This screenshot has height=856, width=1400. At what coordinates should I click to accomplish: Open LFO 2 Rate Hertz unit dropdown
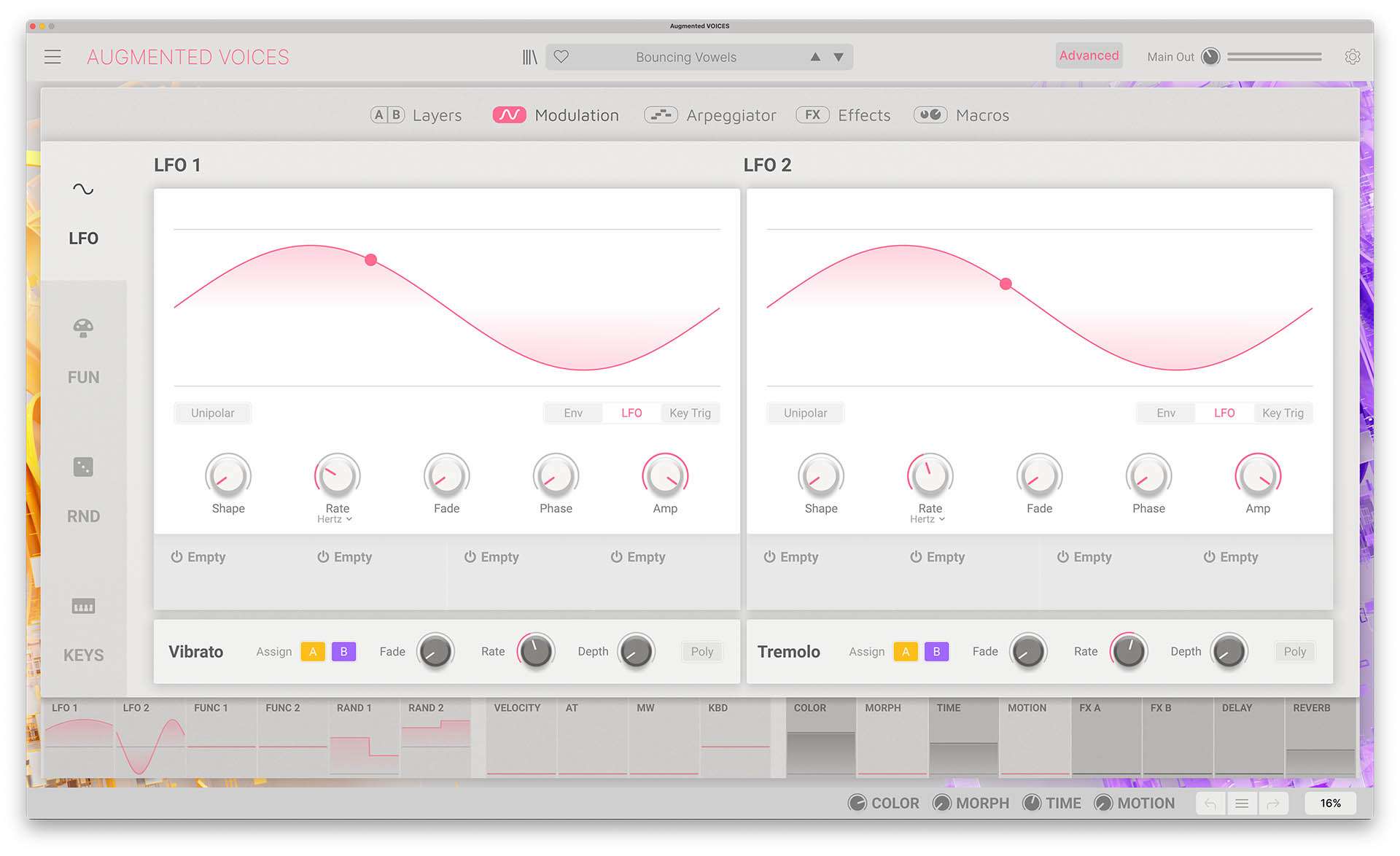pyautogui.click(x=927, y=519)
